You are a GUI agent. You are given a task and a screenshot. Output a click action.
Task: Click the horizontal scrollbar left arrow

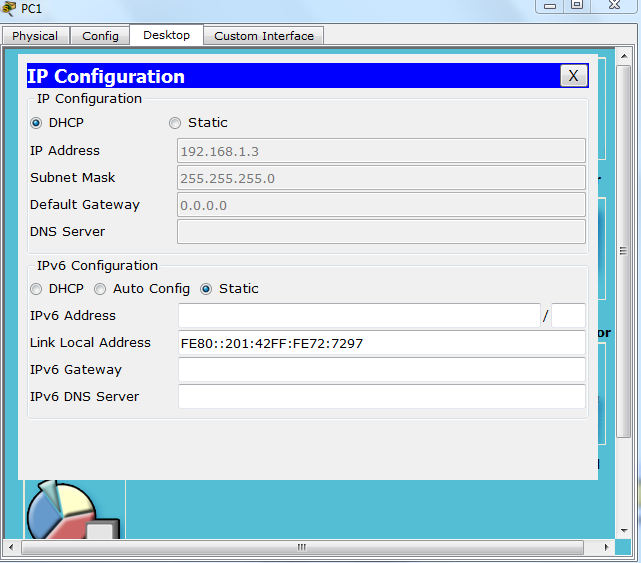[11, 547]
